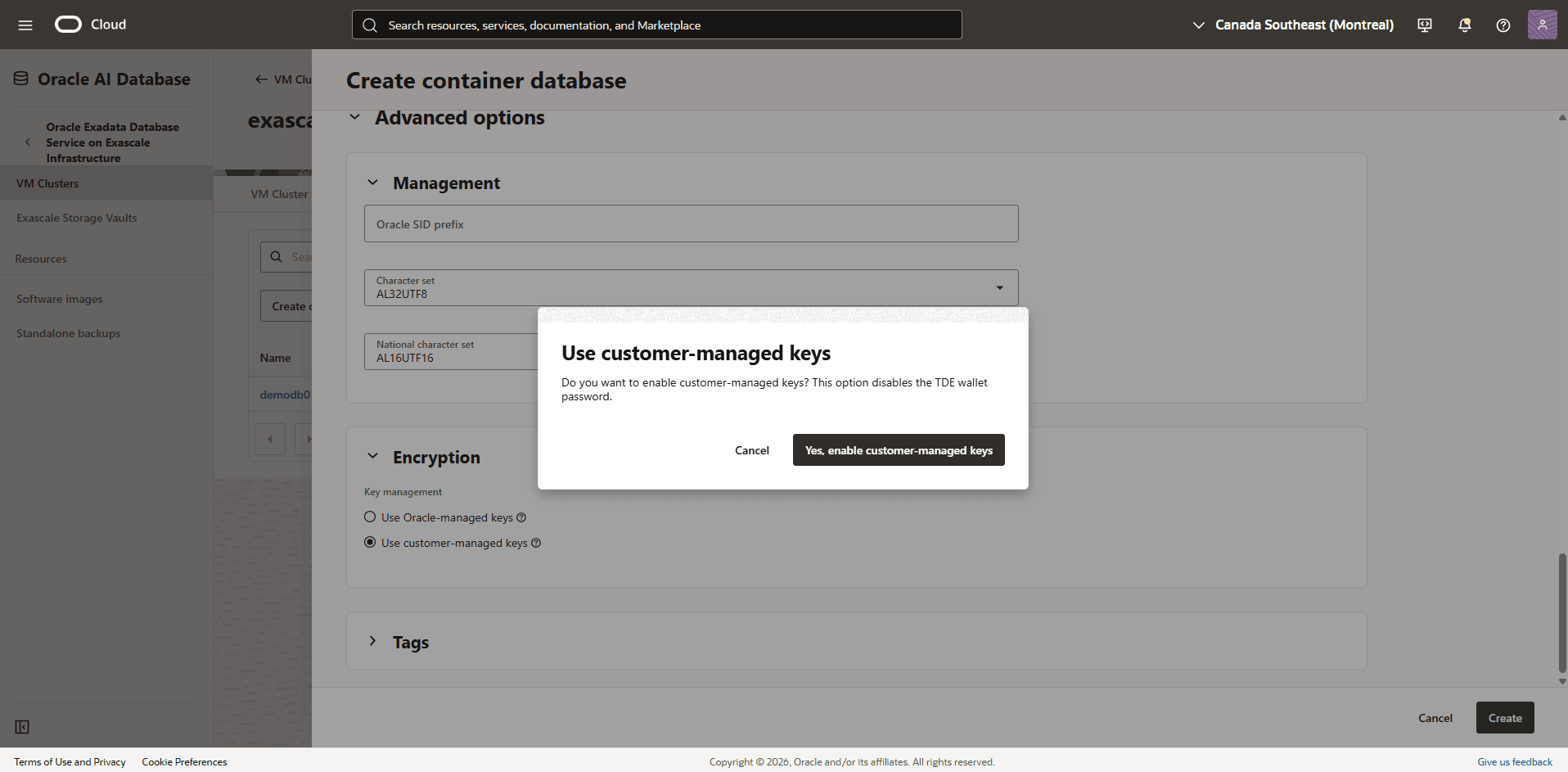
Task: Collapse the sidebar using bottom-left icon
Action: [22, 727]
